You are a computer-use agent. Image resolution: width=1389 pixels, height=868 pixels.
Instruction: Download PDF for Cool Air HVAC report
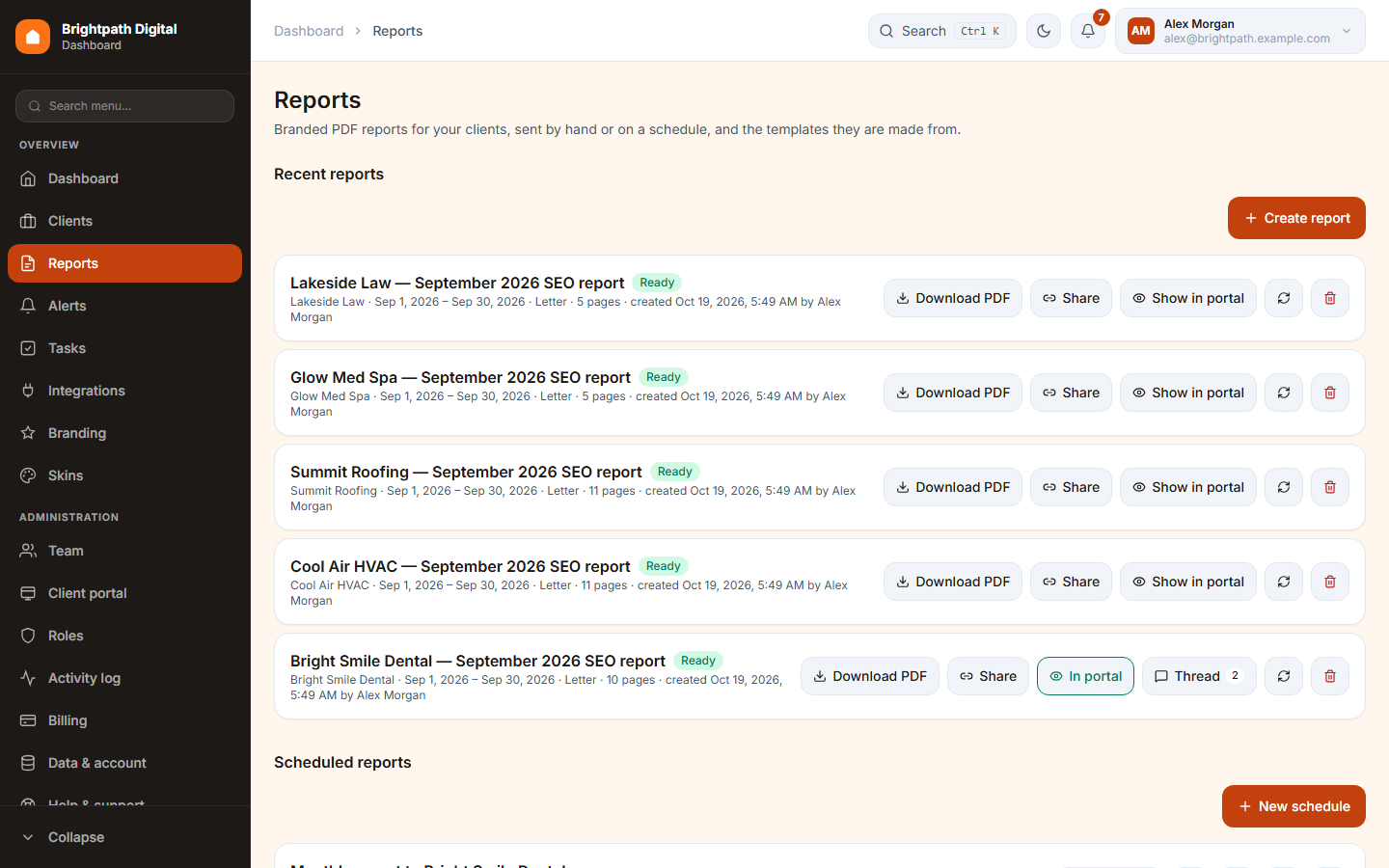953,582
